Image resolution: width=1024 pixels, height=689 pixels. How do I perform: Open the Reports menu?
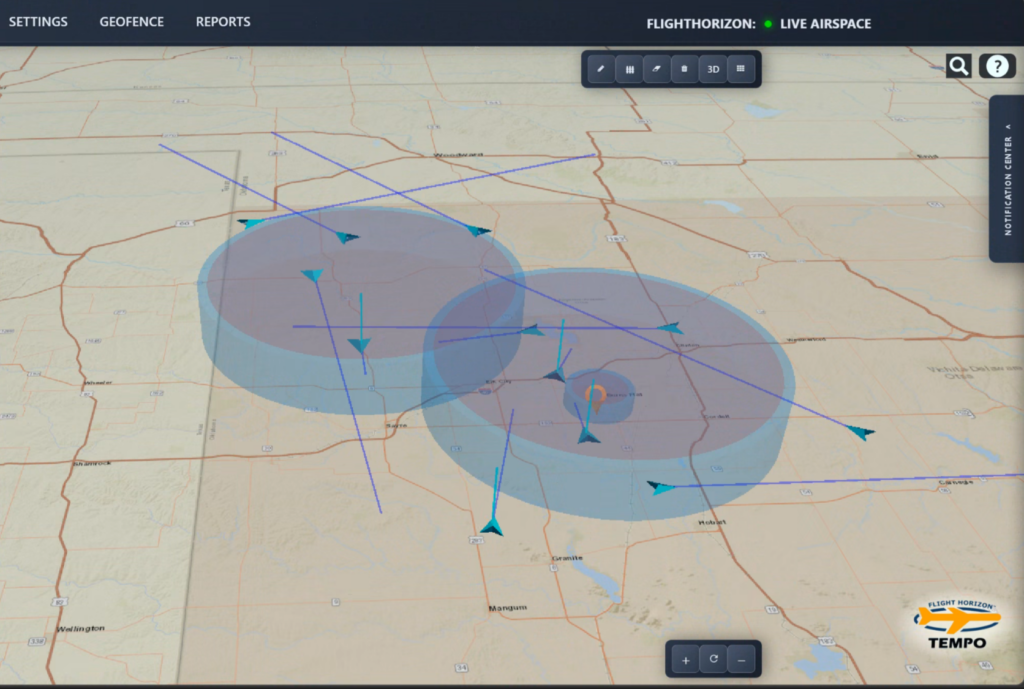tap(223, 22)
